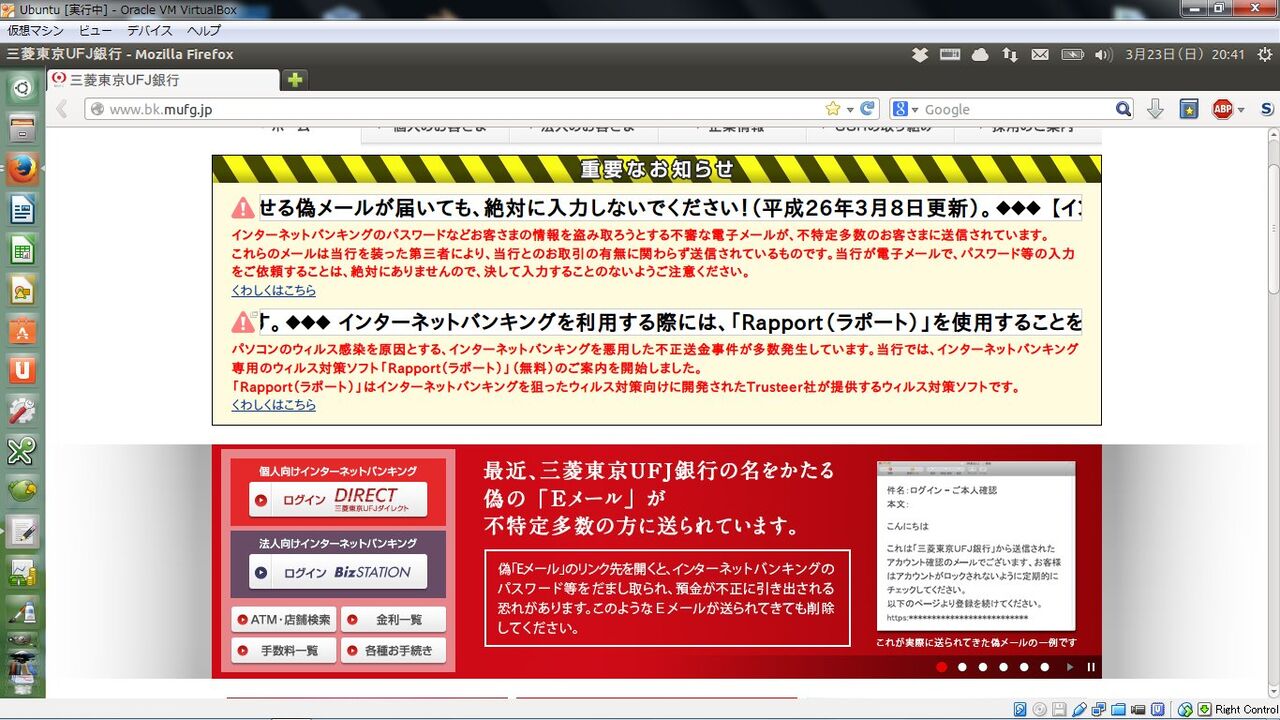Open the 手数料一覧 button
The width and height of the screenshot is (1280, 720).
(x=284, y=650)
